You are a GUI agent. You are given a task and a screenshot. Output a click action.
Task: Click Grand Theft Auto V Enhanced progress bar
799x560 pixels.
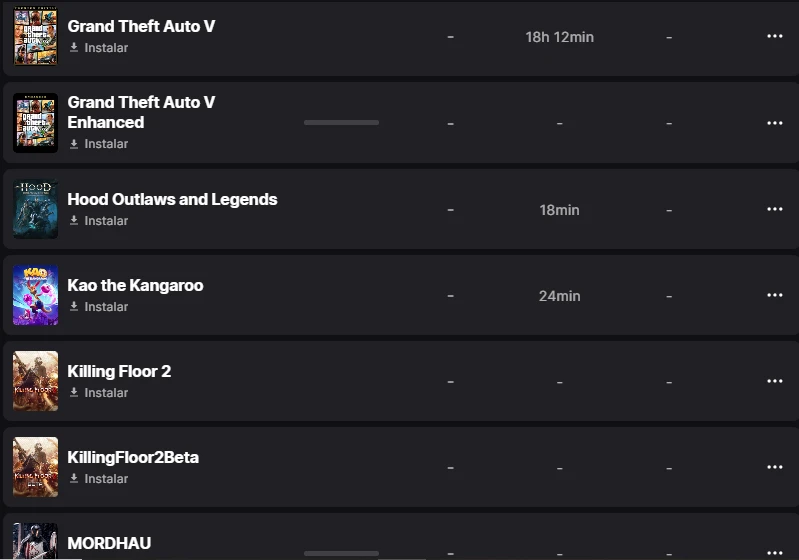tap(341, 123)
